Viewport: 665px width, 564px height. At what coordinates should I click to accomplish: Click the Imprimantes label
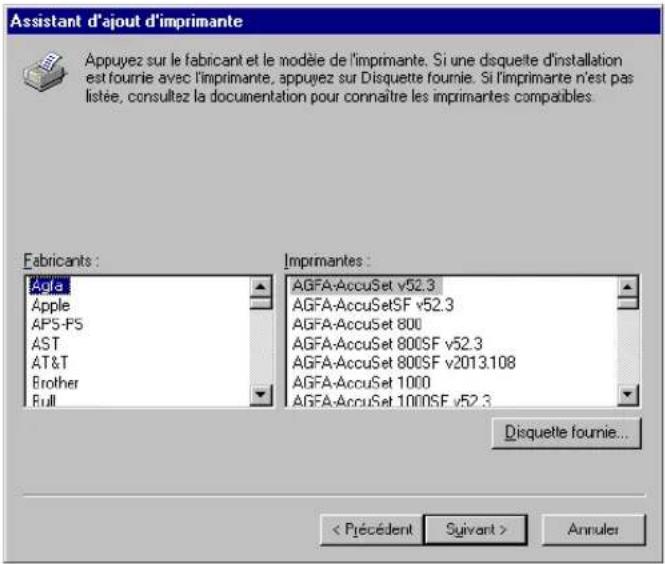(x=327, y=260)
